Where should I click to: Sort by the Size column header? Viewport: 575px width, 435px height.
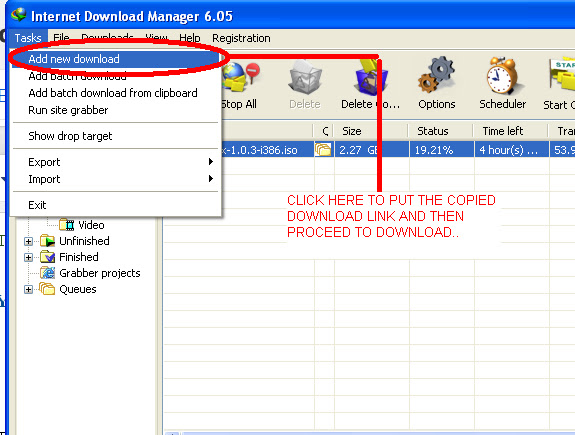tap(371, 131)
